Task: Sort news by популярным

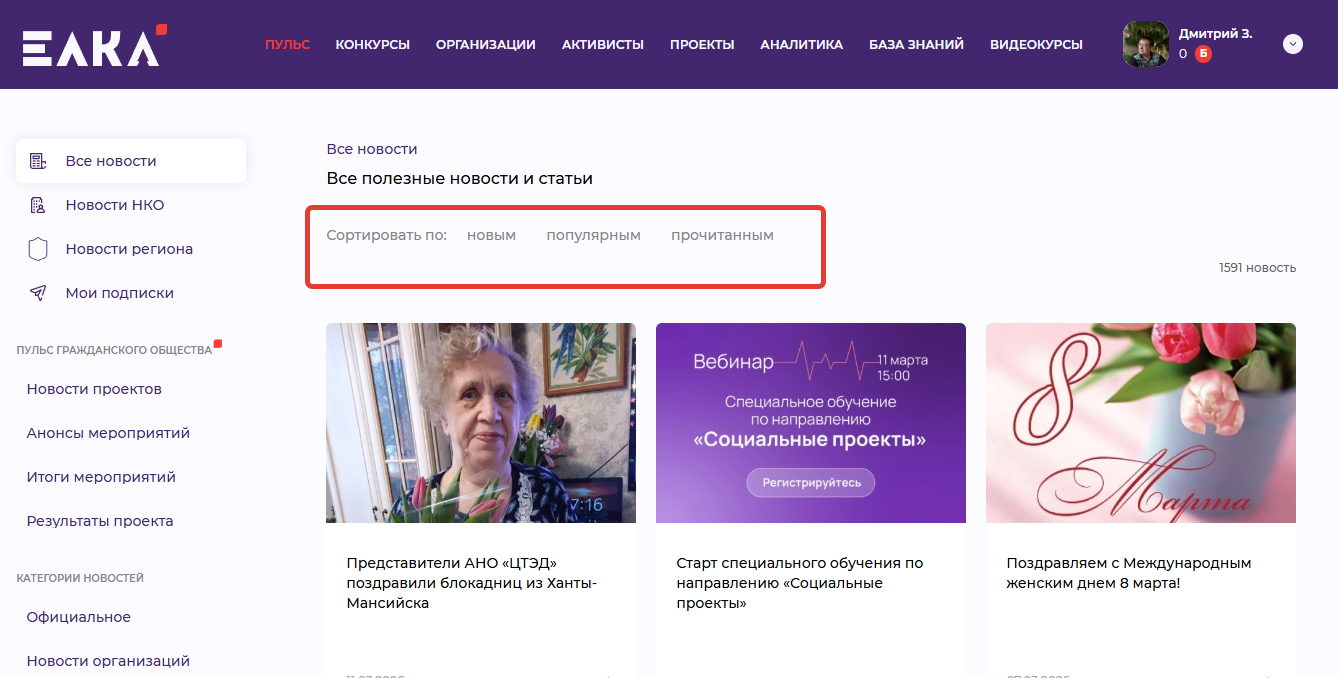Action: pyautogui.click(x=593, y=236)
